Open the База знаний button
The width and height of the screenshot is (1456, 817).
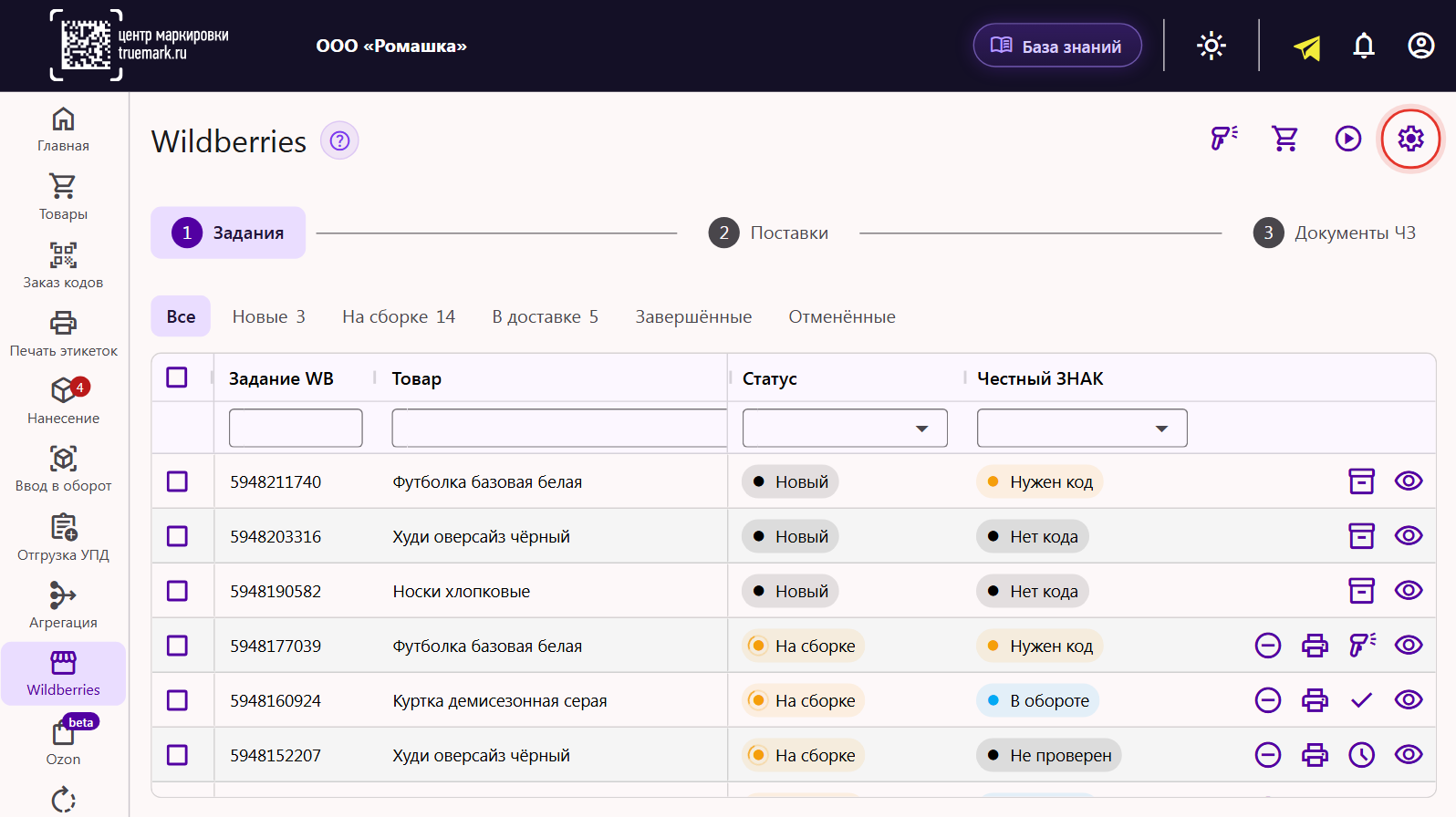pyautogui.click(x=1057, y=46)
